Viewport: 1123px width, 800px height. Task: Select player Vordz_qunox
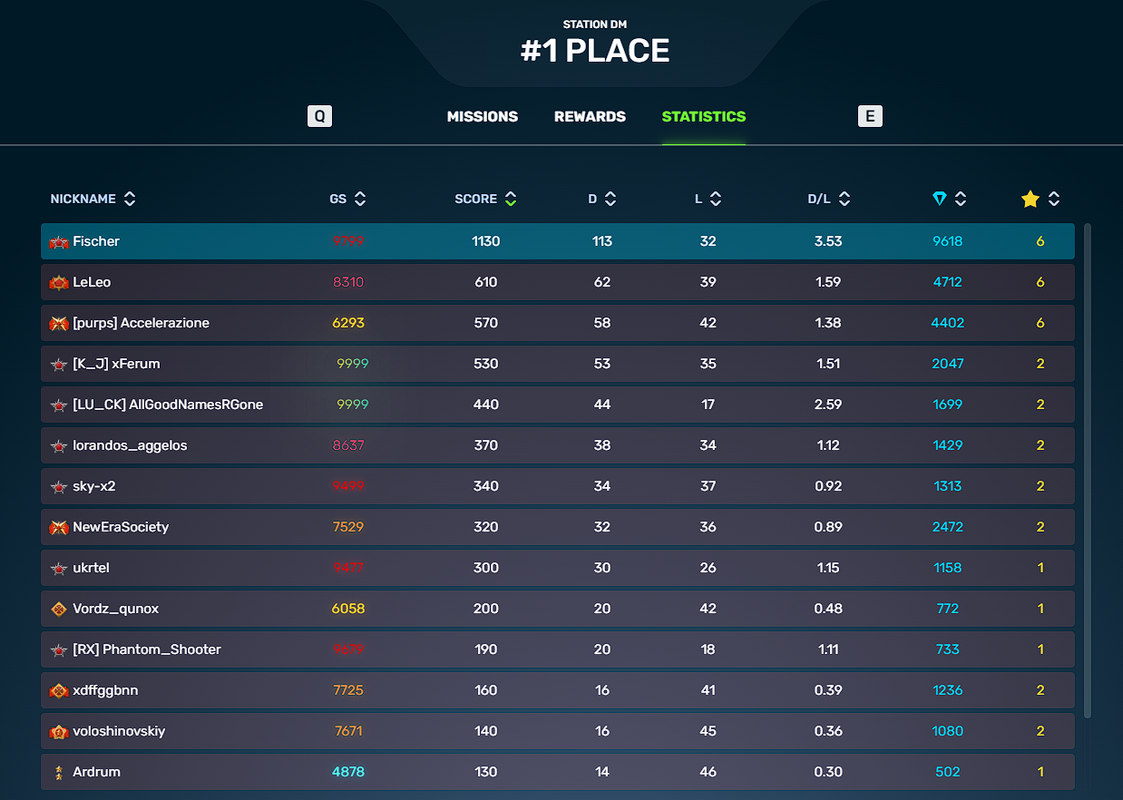pos(115,609)
